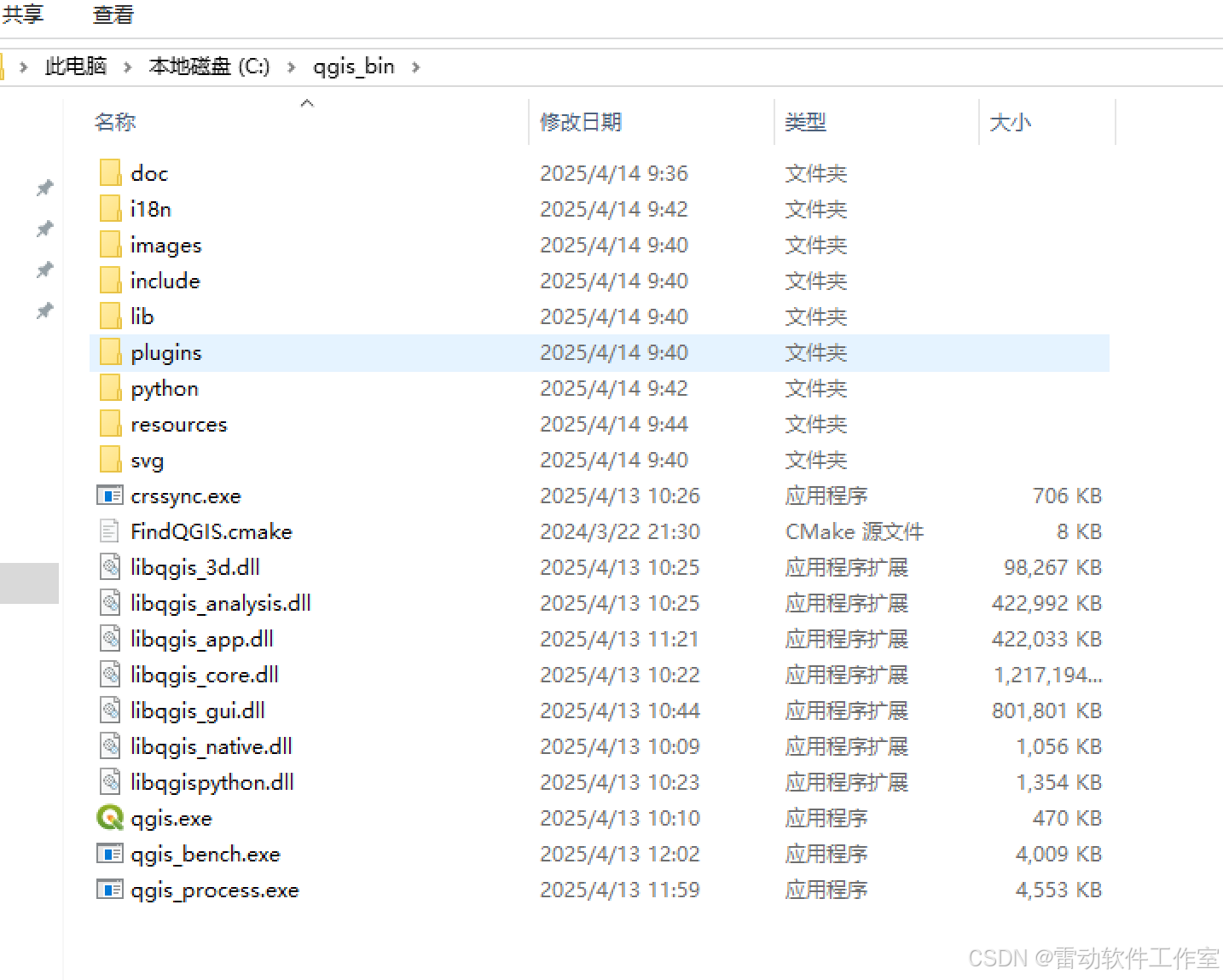The height and width of the screenshot is (980, 1223).
Task: Go to 本地磁盘 (C:) in the breadcrumb
Action: [x=209, y=66]
